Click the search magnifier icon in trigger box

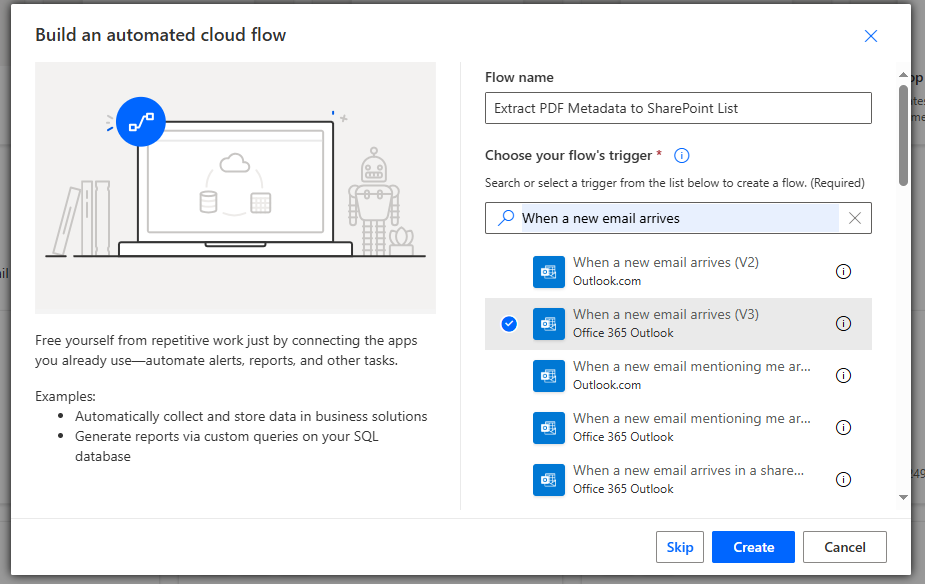coord(506,218)
